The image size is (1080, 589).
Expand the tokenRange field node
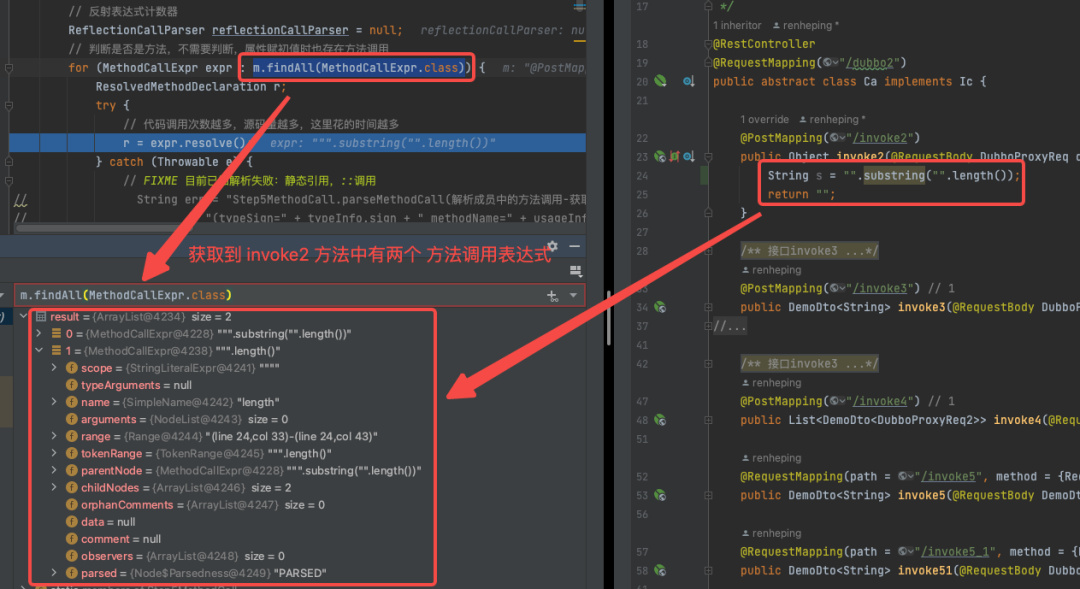point(54,453)
